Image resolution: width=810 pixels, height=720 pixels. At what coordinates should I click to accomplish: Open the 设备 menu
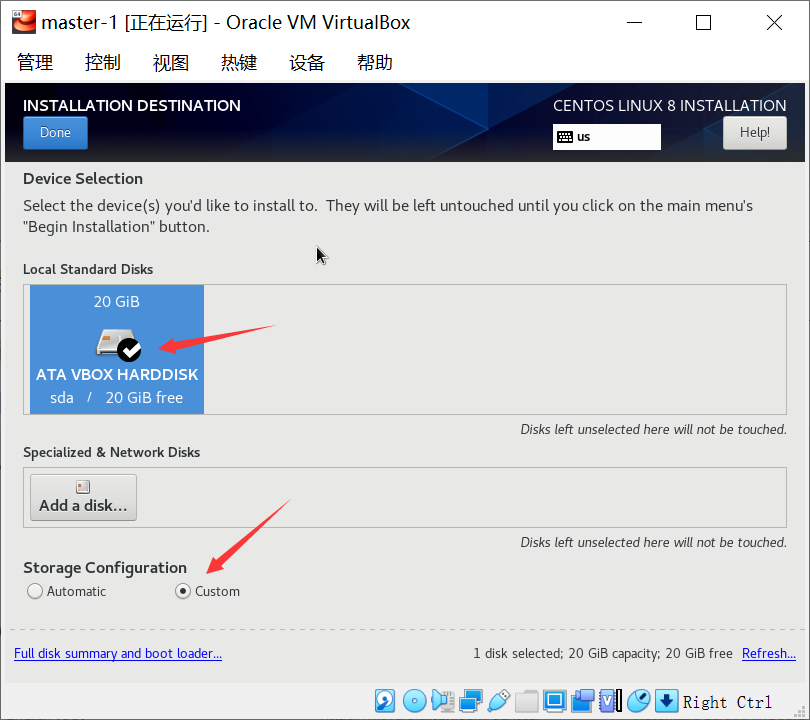(307, 62)
